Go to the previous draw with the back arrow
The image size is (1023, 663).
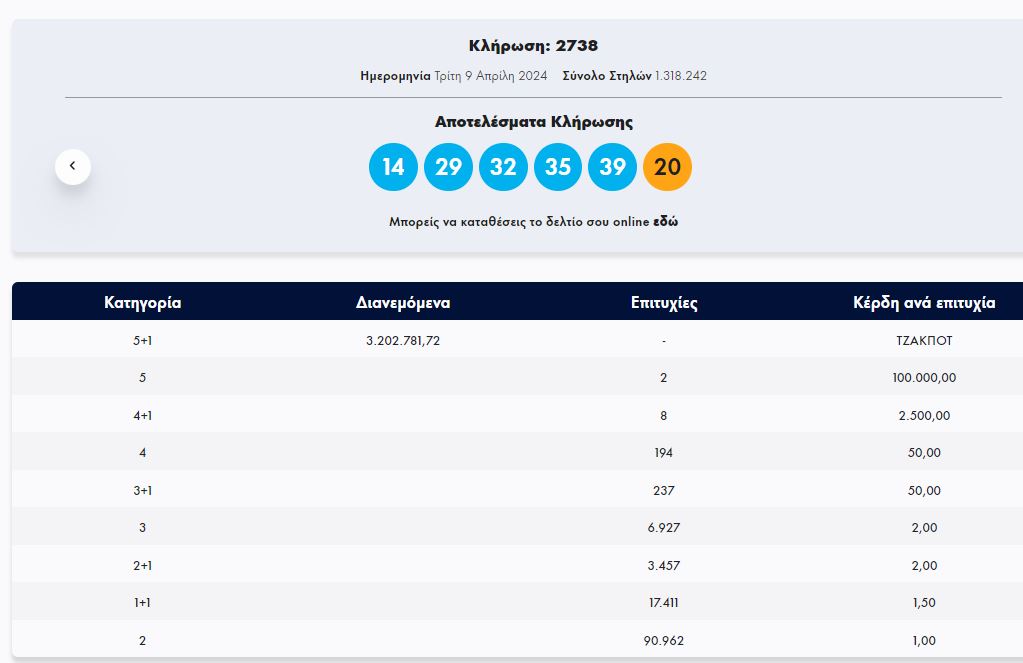(x=73, y=166)
